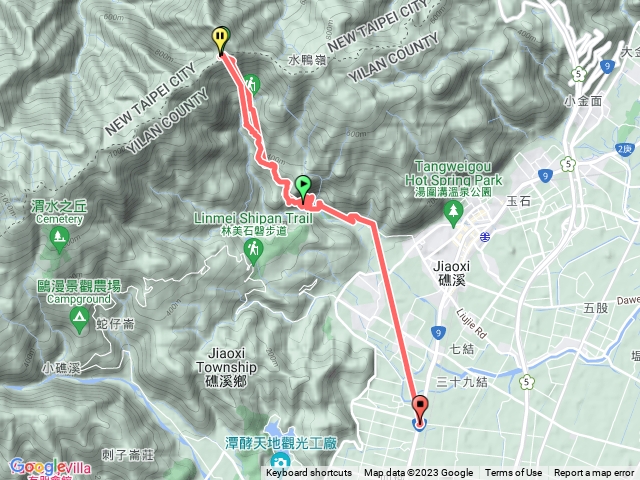Click the yellow pause marker pin
The width and height of the screenshot is (640, 480).
(x=220, y=40)
